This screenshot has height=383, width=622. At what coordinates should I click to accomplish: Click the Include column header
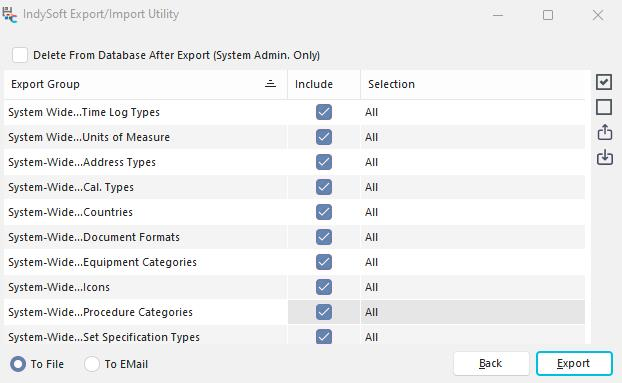click(x=324, y=84)
